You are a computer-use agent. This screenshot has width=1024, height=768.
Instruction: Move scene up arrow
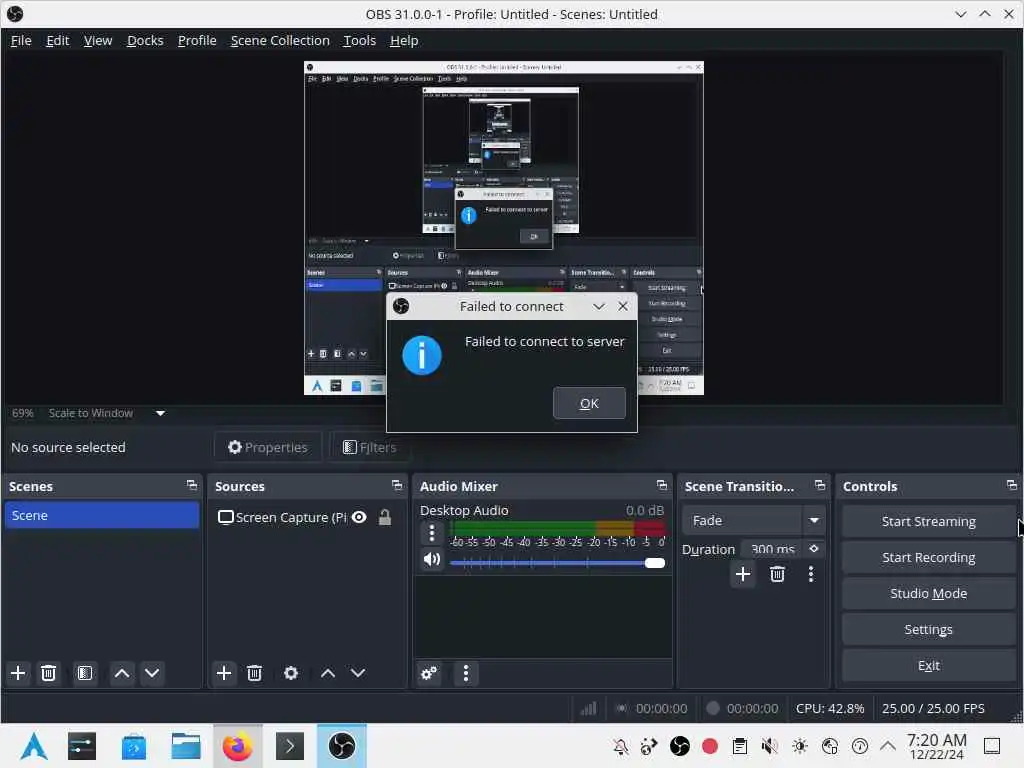[x=121, y=673]
